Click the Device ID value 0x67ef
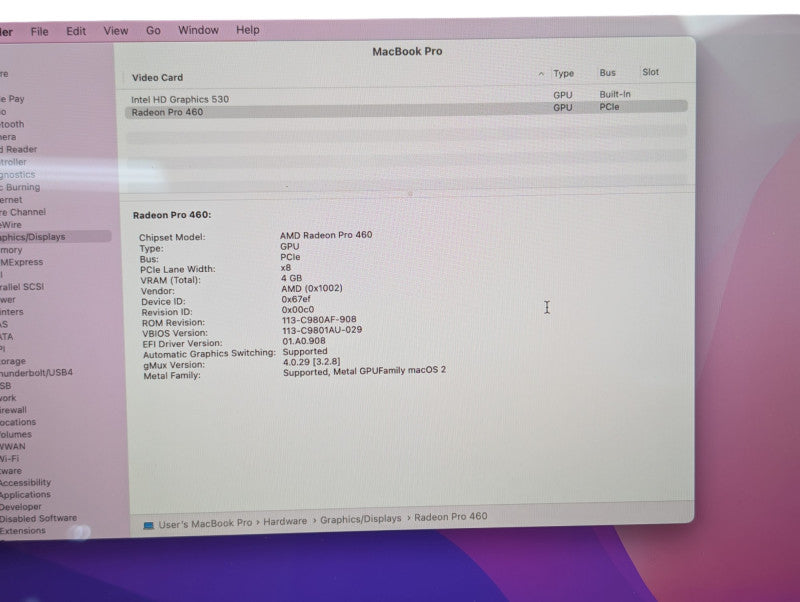 pyautogui.click(x=296, y=299)
